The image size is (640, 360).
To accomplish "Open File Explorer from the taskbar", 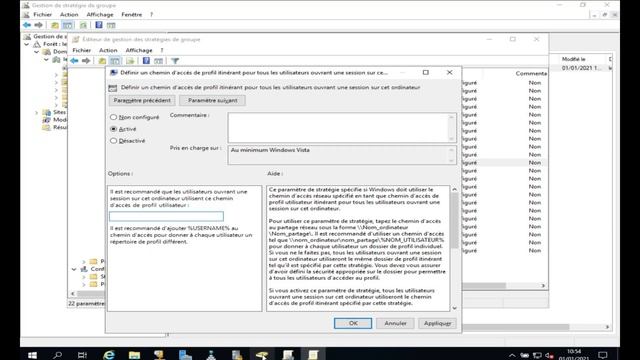I will click(134, 355).
